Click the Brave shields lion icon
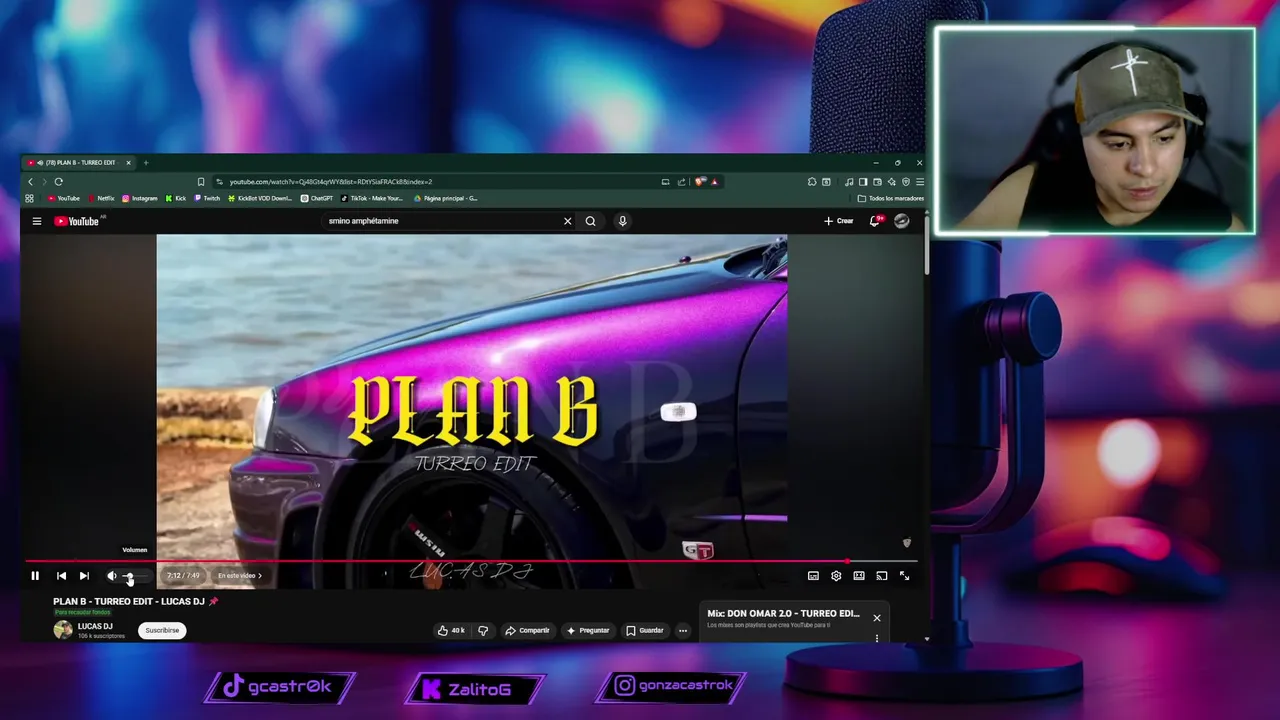1280x720 pixels. [x=700, y=182]
